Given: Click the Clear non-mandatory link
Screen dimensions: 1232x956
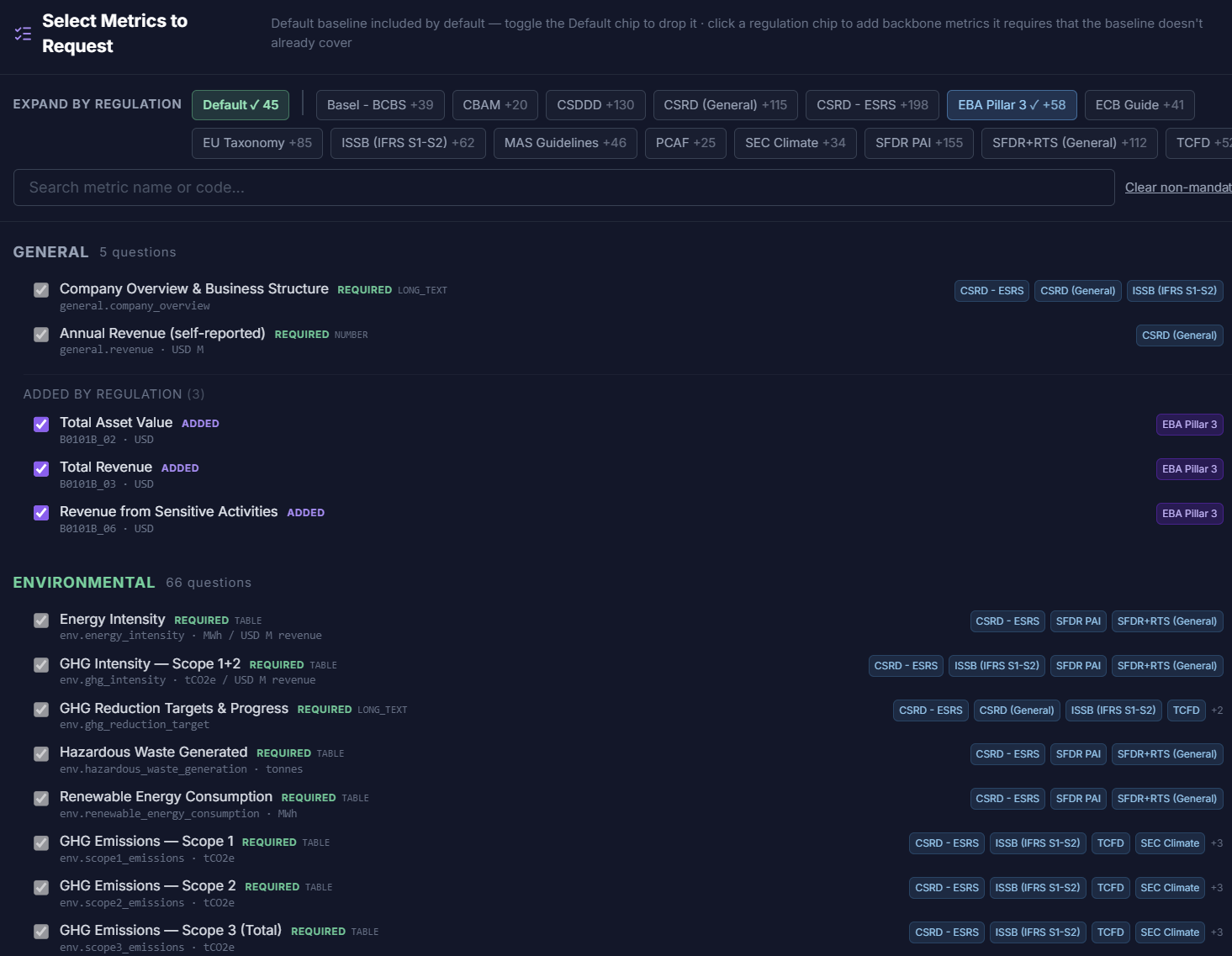Looking at the screenshot, I should 1178,188.
